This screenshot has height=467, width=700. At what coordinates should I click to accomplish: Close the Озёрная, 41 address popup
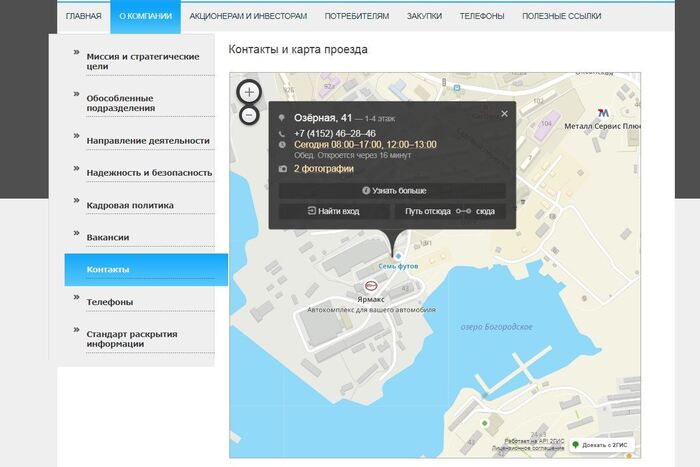click(x=504, y=114)
